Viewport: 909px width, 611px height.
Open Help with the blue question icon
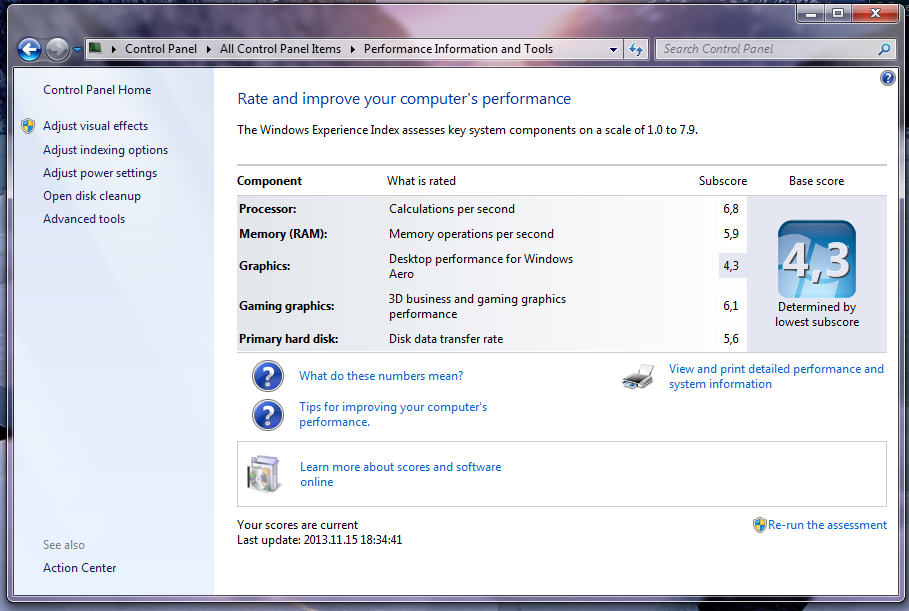[x=887, y=78]
